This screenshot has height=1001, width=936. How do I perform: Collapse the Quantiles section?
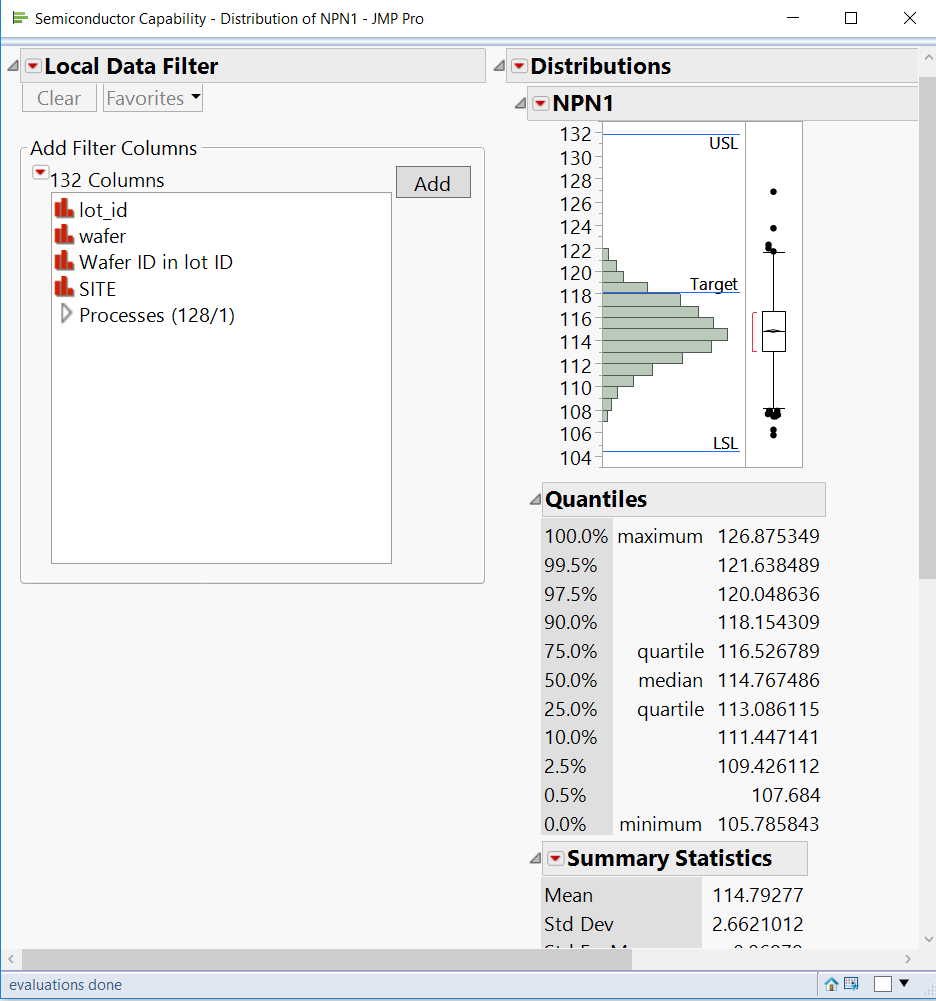534,499
